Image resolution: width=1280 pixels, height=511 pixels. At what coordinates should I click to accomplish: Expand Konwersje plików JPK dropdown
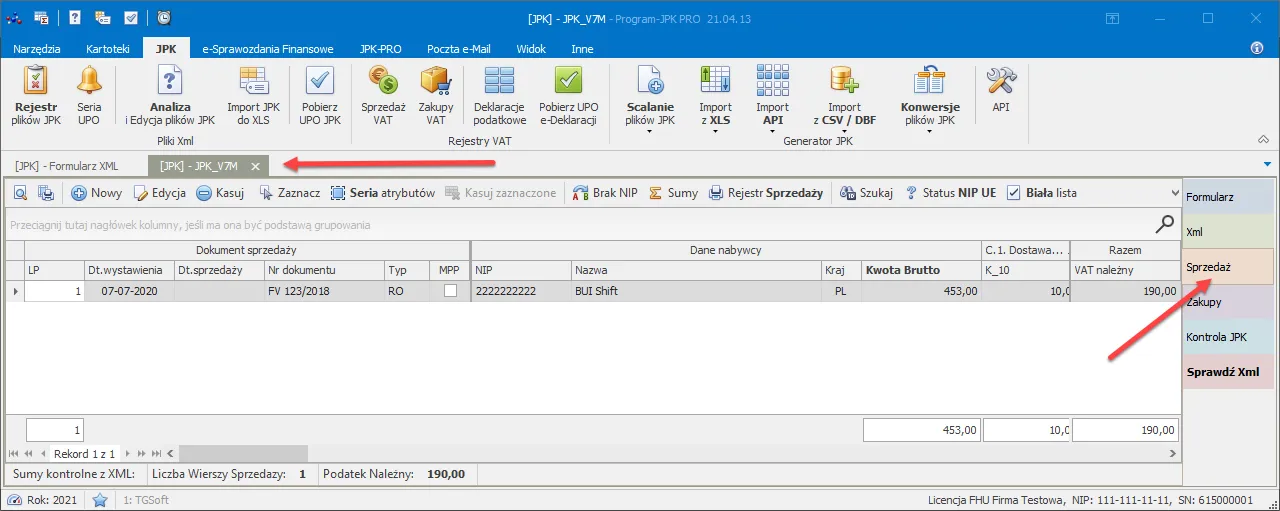coord(930,131)
